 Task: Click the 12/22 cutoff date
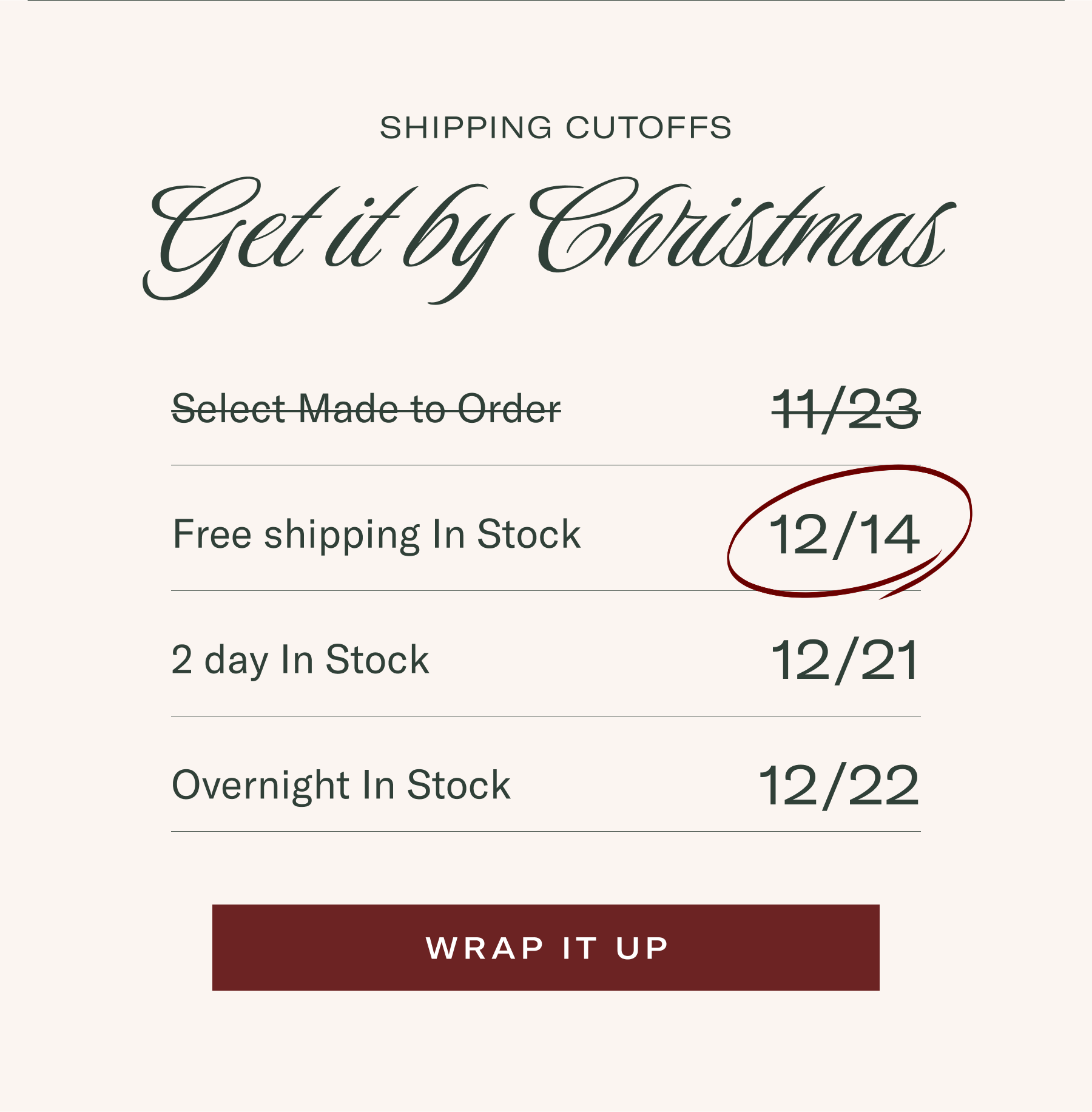(839, 786)
